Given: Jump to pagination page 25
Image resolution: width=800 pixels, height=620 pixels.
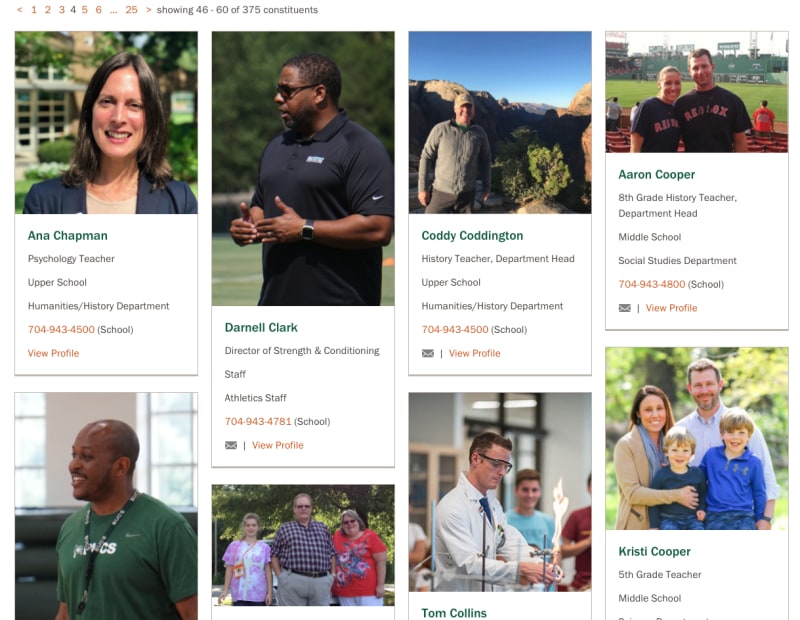Looking at the screenshot, I should [131, 10].
